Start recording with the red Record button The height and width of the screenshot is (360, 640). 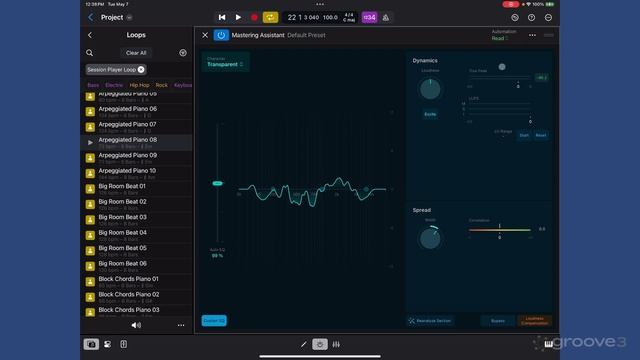pos(254,18)
